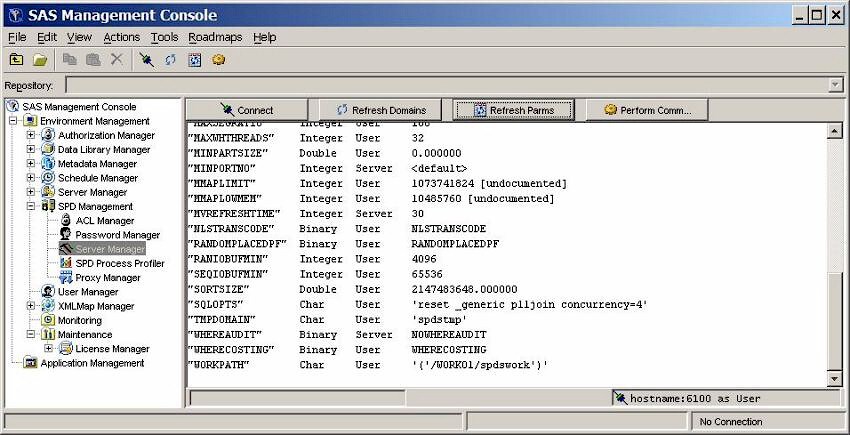The image size is (850, 435).
Task: Click the Open folder toolbar icon
Action: [40, 60]
